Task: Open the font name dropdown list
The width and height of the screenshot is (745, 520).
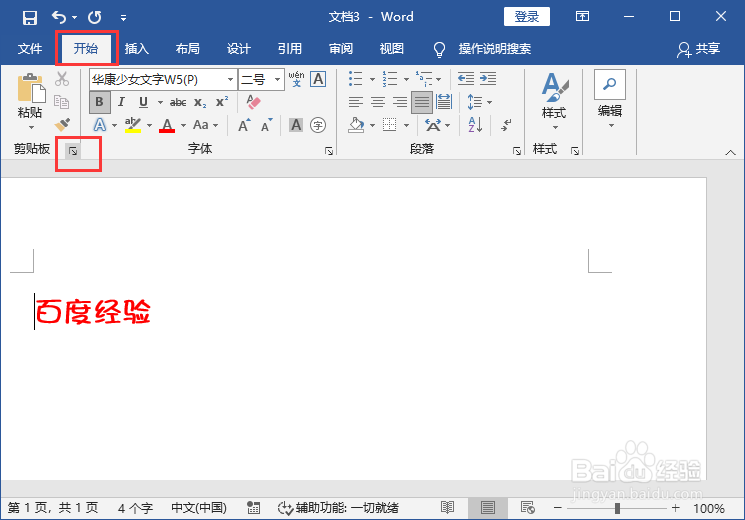Action: 230,79
